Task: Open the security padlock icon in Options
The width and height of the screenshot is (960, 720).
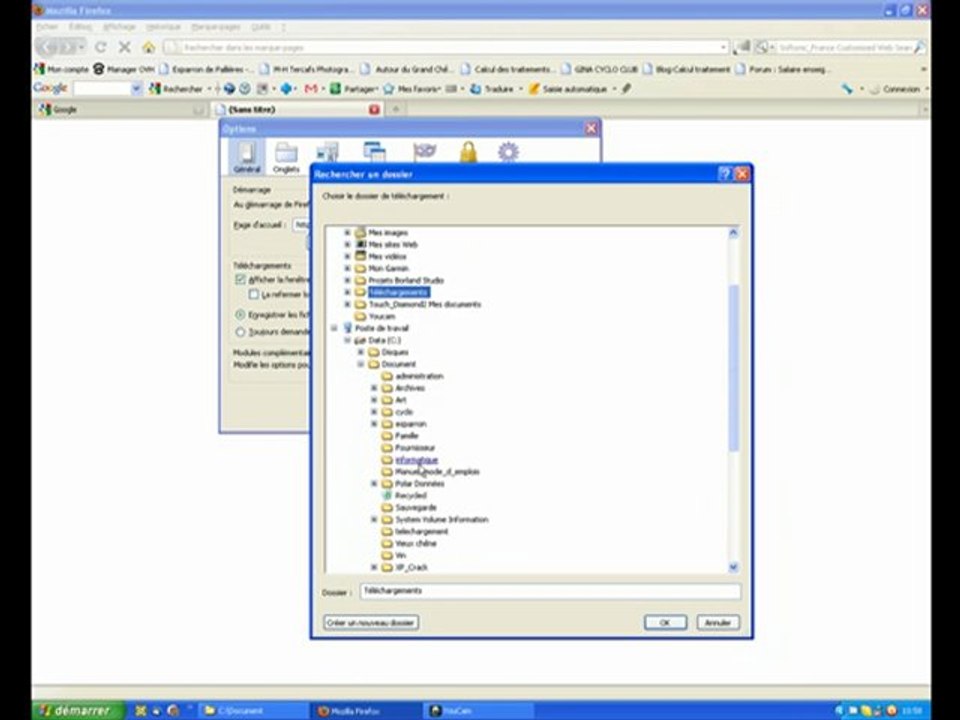Action: click(468, 151)
